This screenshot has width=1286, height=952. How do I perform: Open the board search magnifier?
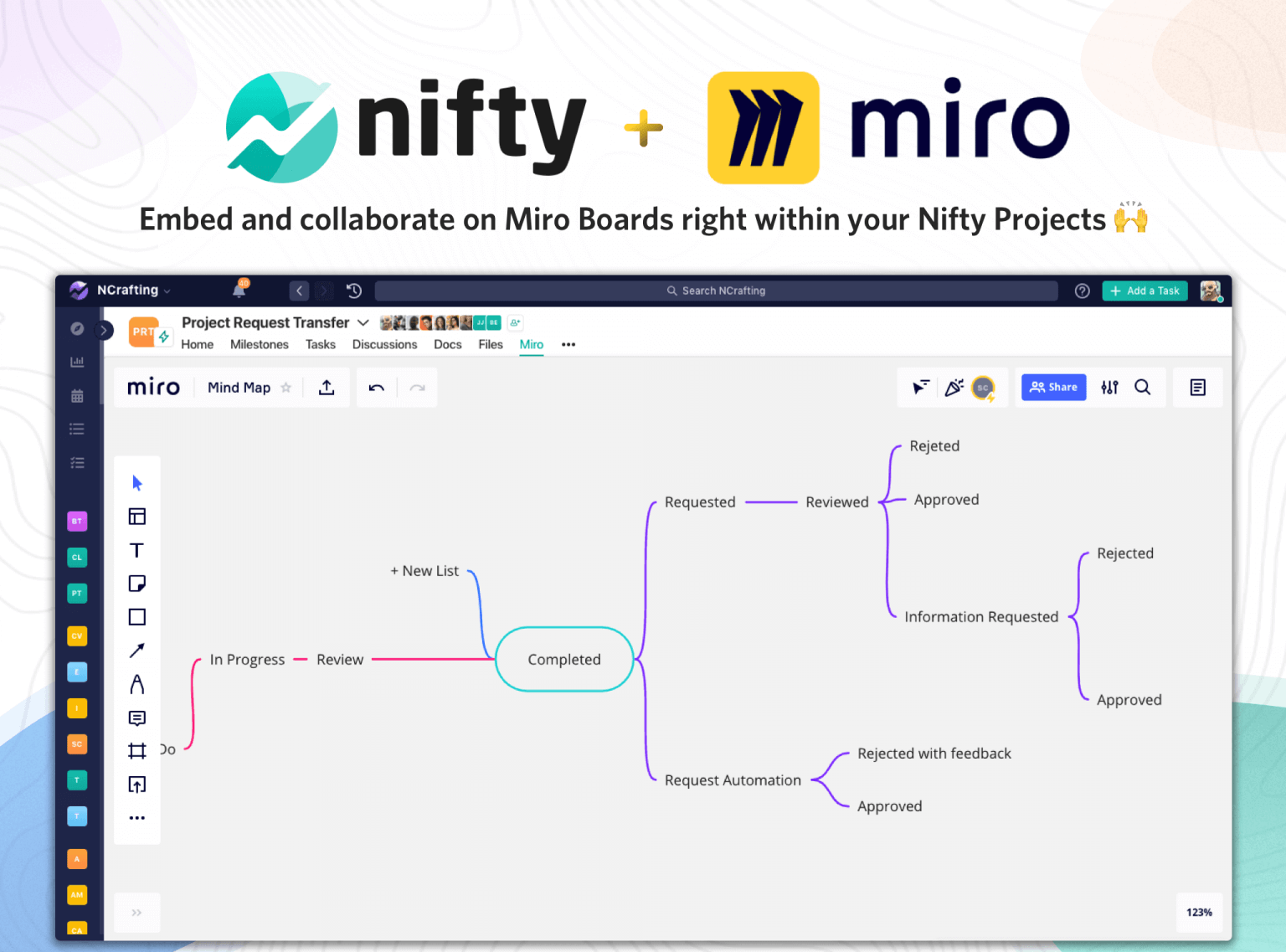click(1143, 387)
